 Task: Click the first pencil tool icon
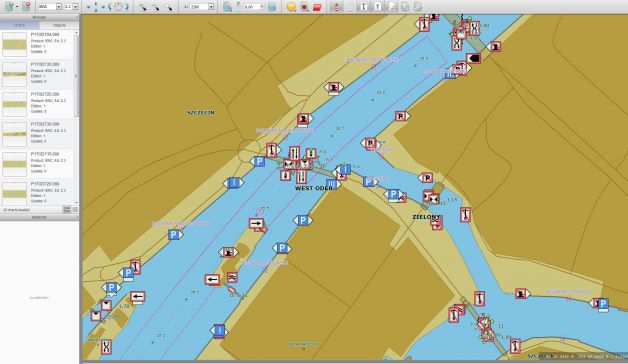143,7
